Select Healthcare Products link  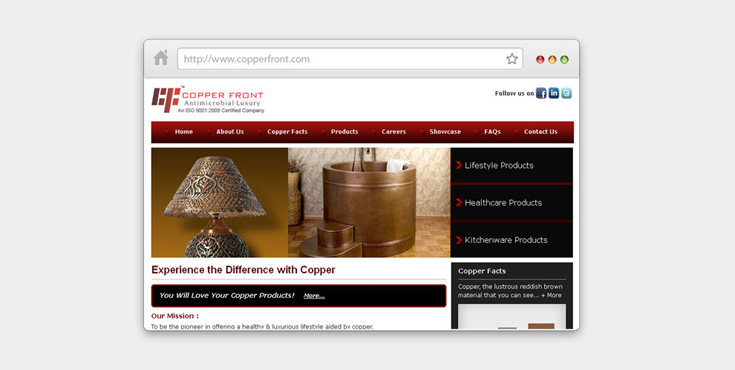click(x=503, y=203)
